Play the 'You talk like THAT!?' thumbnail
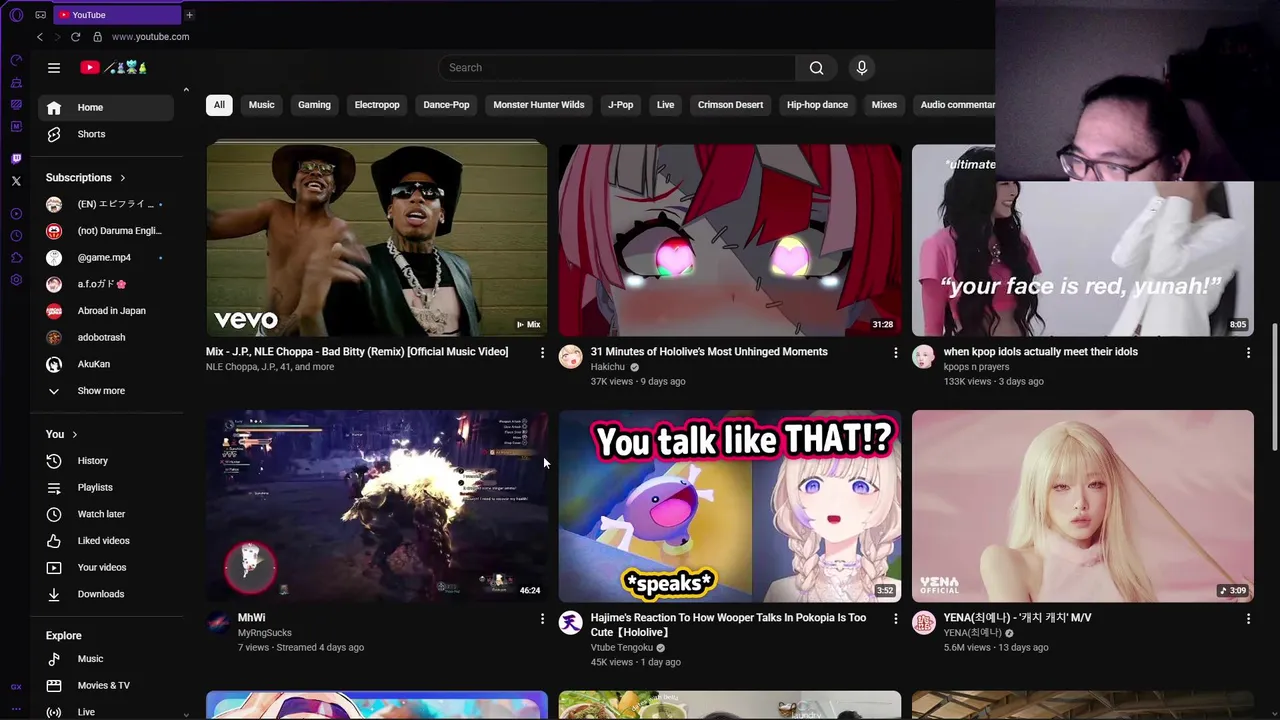 [x=730, y=506]
